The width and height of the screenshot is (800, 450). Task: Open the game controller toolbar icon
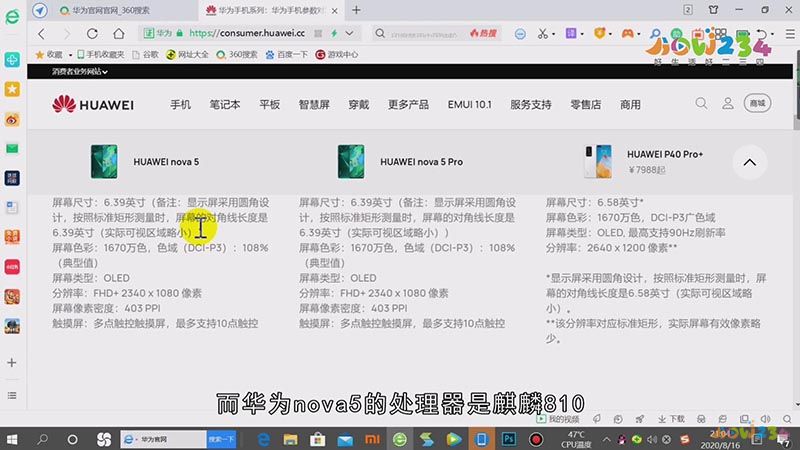tap(627, 34)
